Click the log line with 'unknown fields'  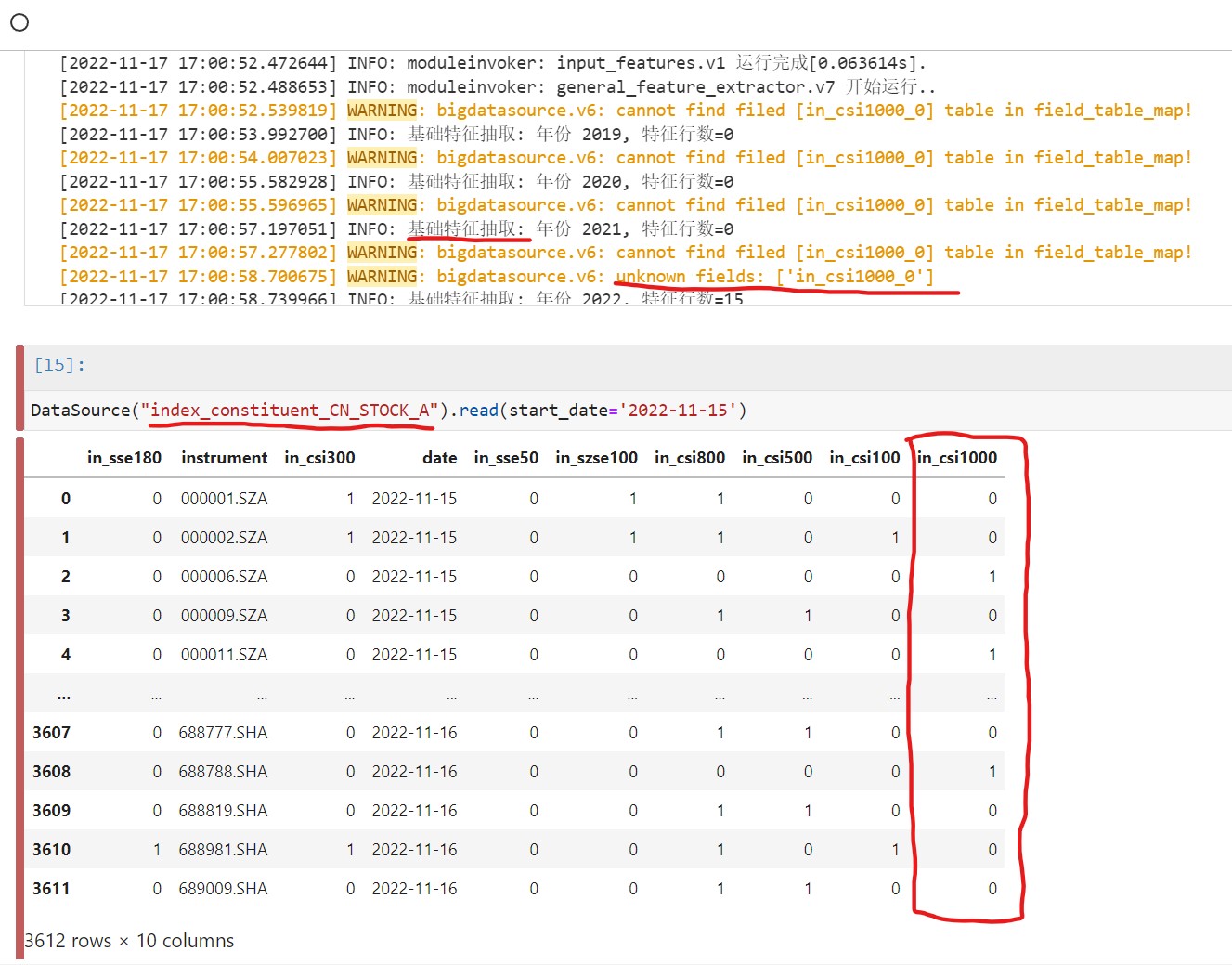click(497, 277)
